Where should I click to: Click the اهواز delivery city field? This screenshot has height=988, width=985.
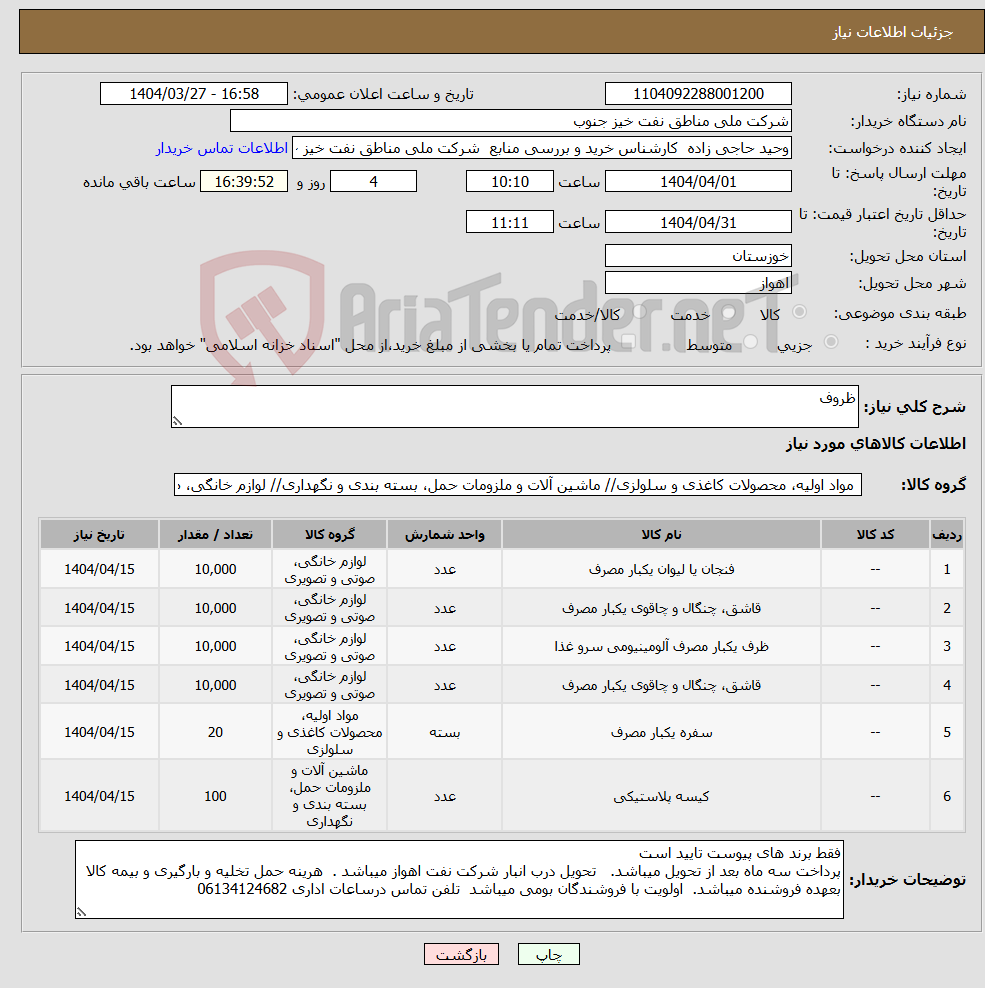[698, 281]
